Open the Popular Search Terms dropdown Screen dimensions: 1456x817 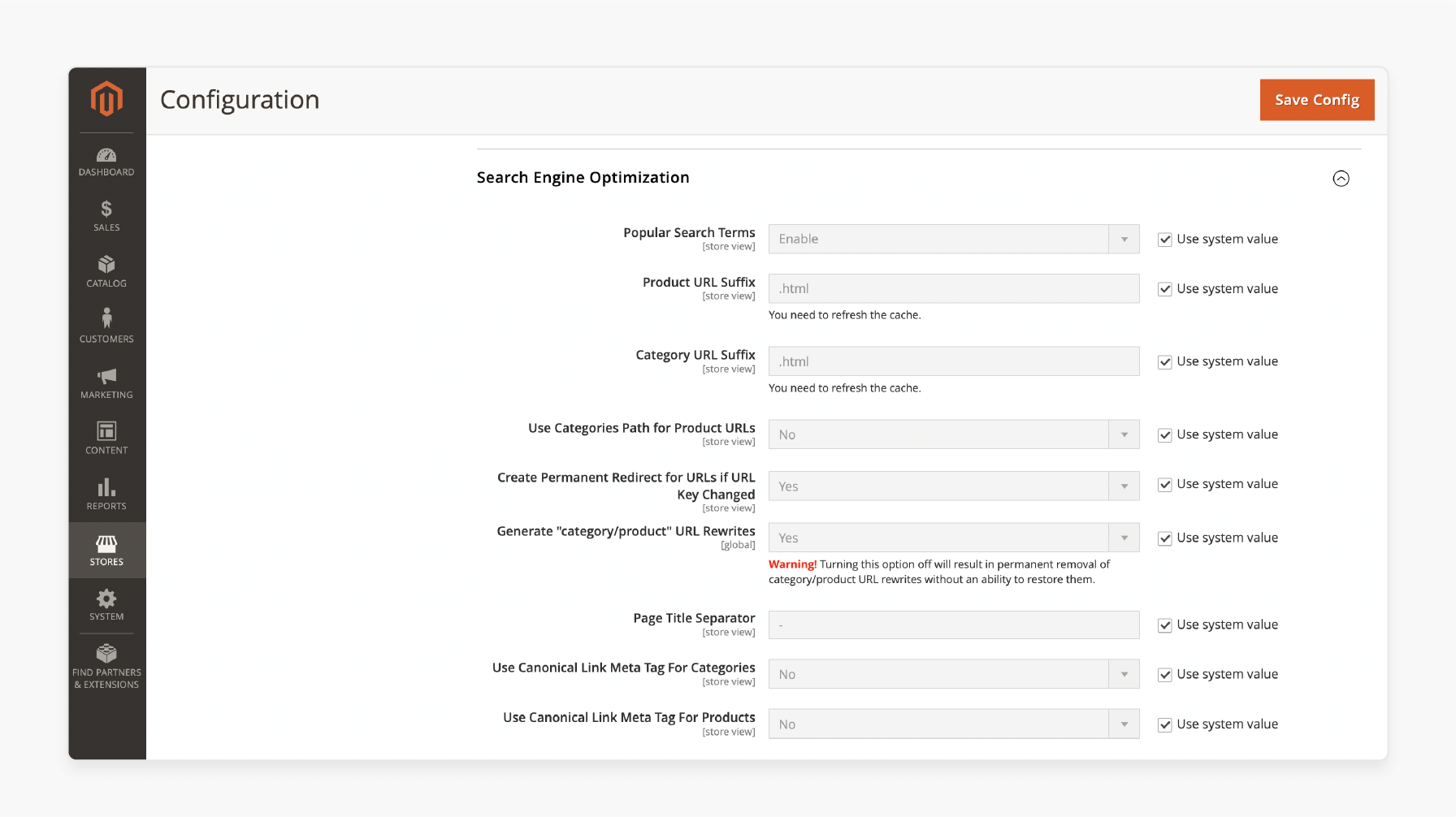(954, 239)
